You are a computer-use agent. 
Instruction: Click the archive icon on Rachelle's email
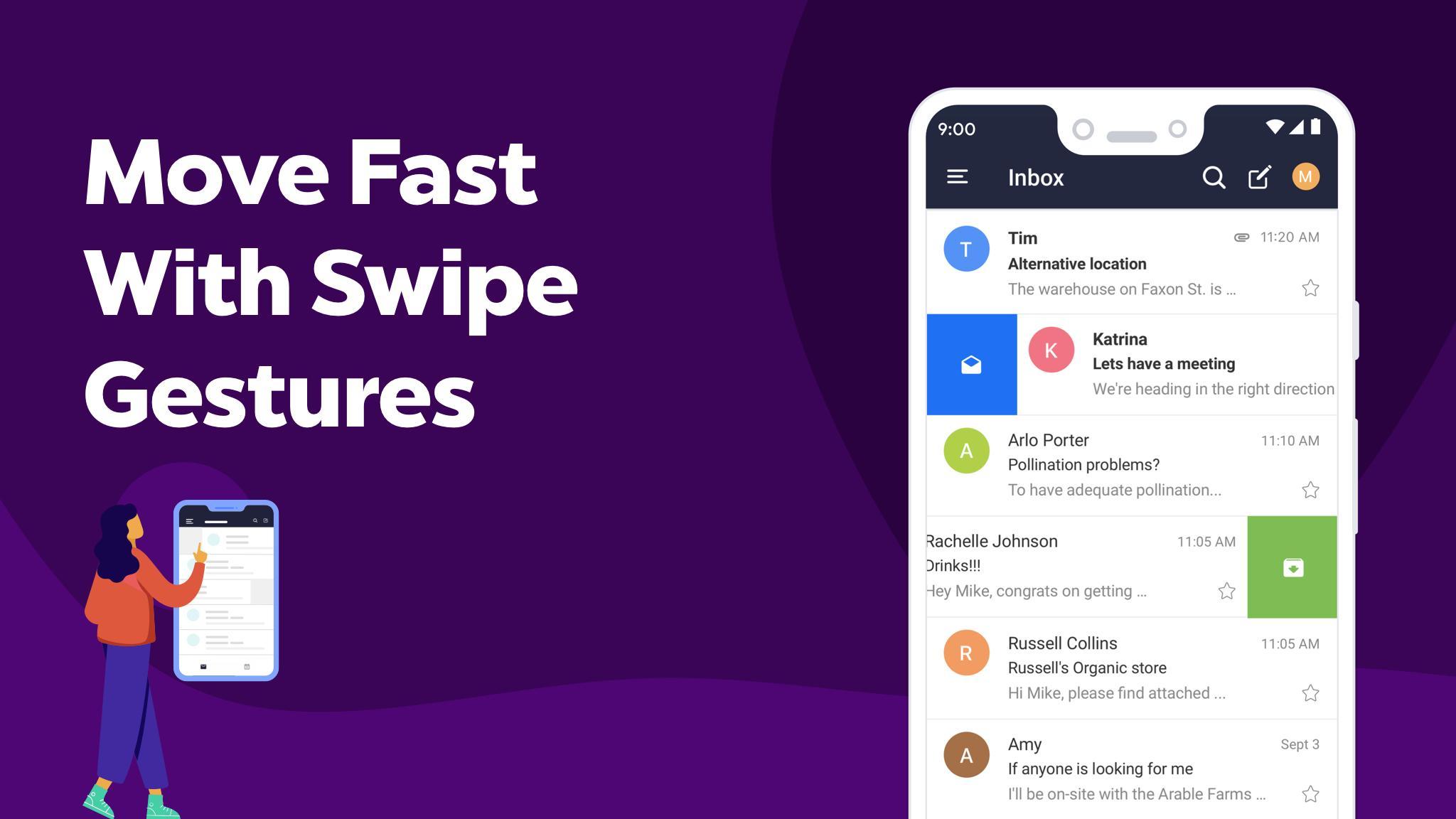tap(1292, 568)
